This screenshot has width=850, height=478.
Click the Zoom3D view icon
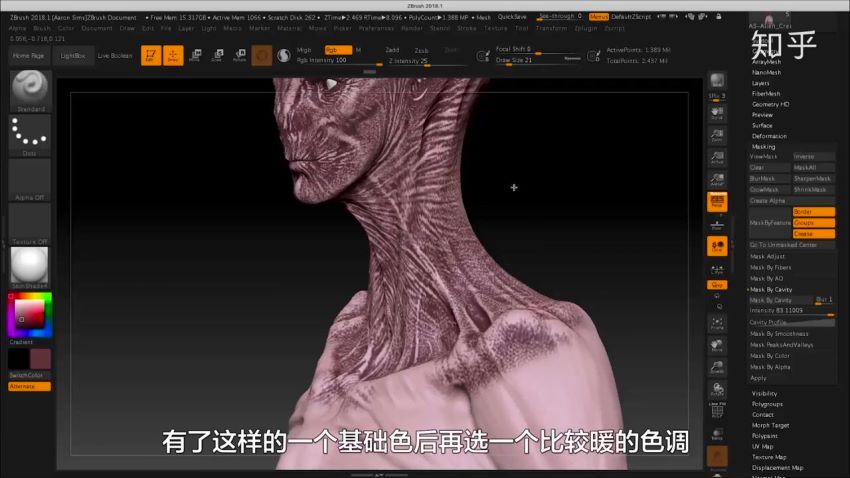[717, 367]
